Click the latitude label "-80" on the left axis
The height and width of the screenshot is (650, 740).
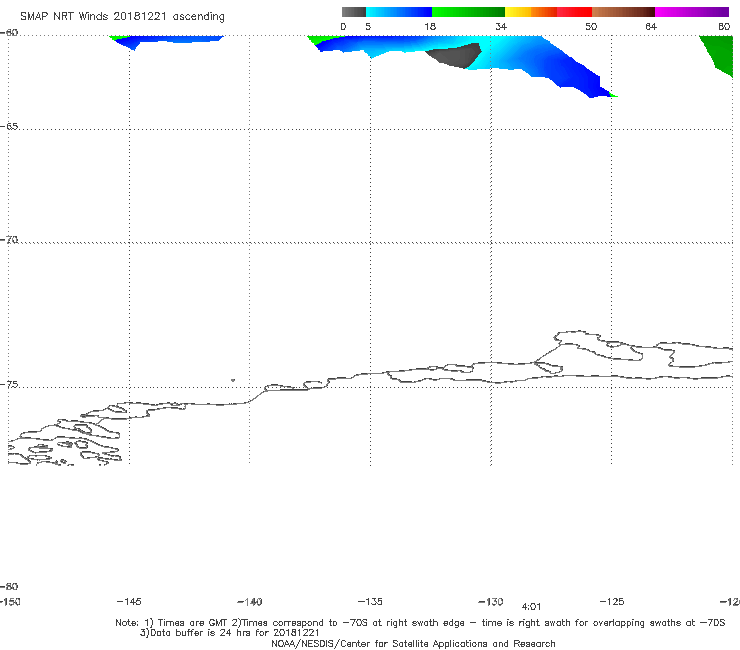(9, 586)
